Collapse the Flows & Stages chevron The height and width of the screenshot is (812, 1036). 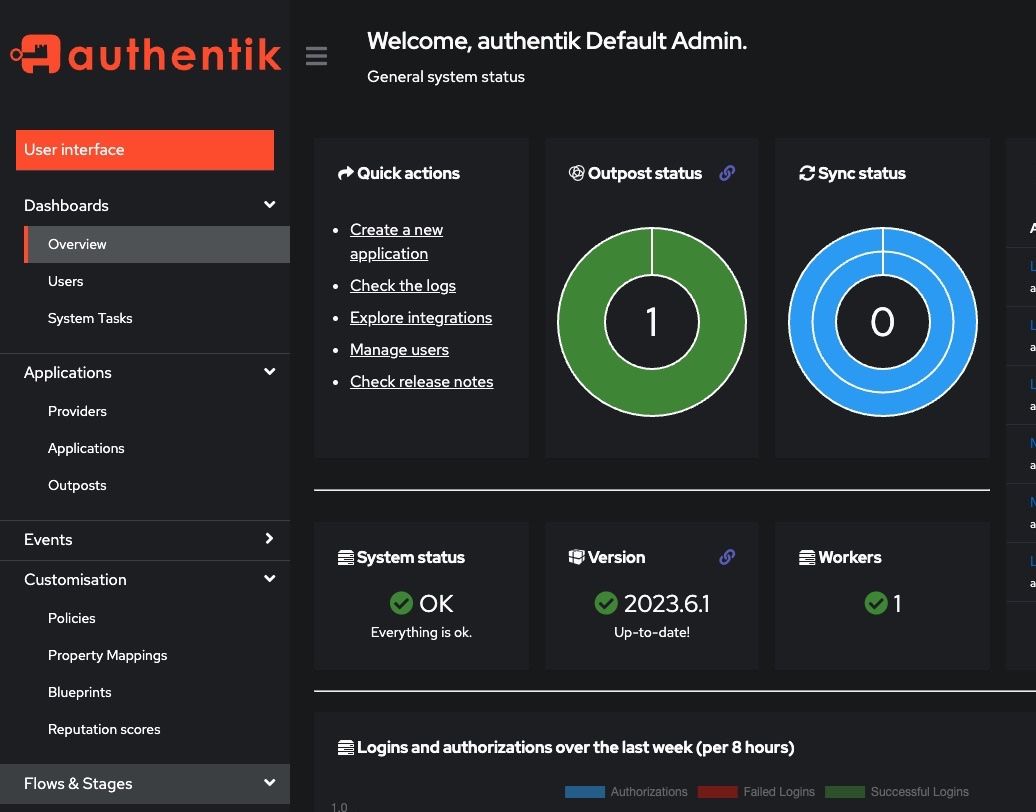270,783
